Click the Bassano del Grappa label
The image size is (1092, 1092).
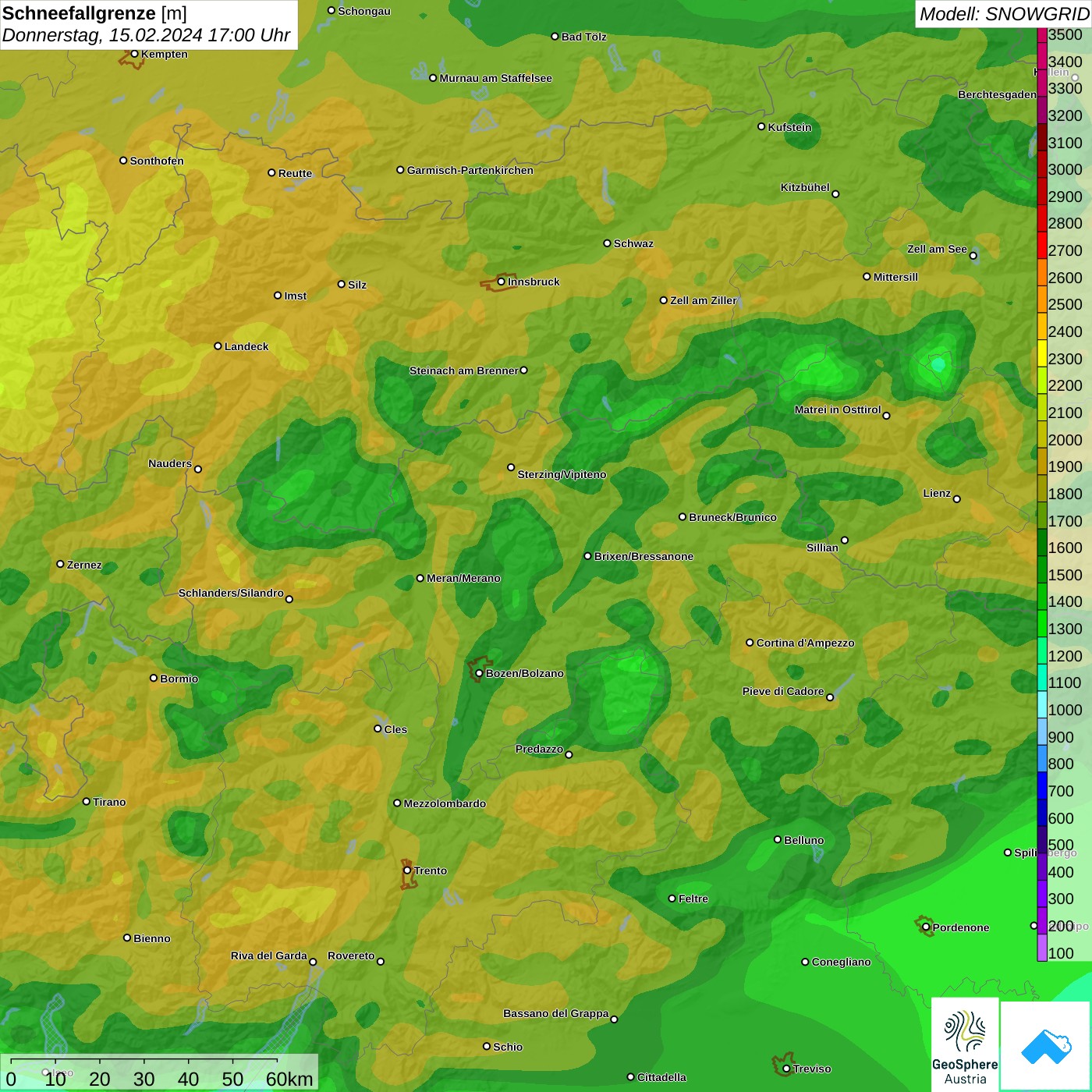(555, 1013)
